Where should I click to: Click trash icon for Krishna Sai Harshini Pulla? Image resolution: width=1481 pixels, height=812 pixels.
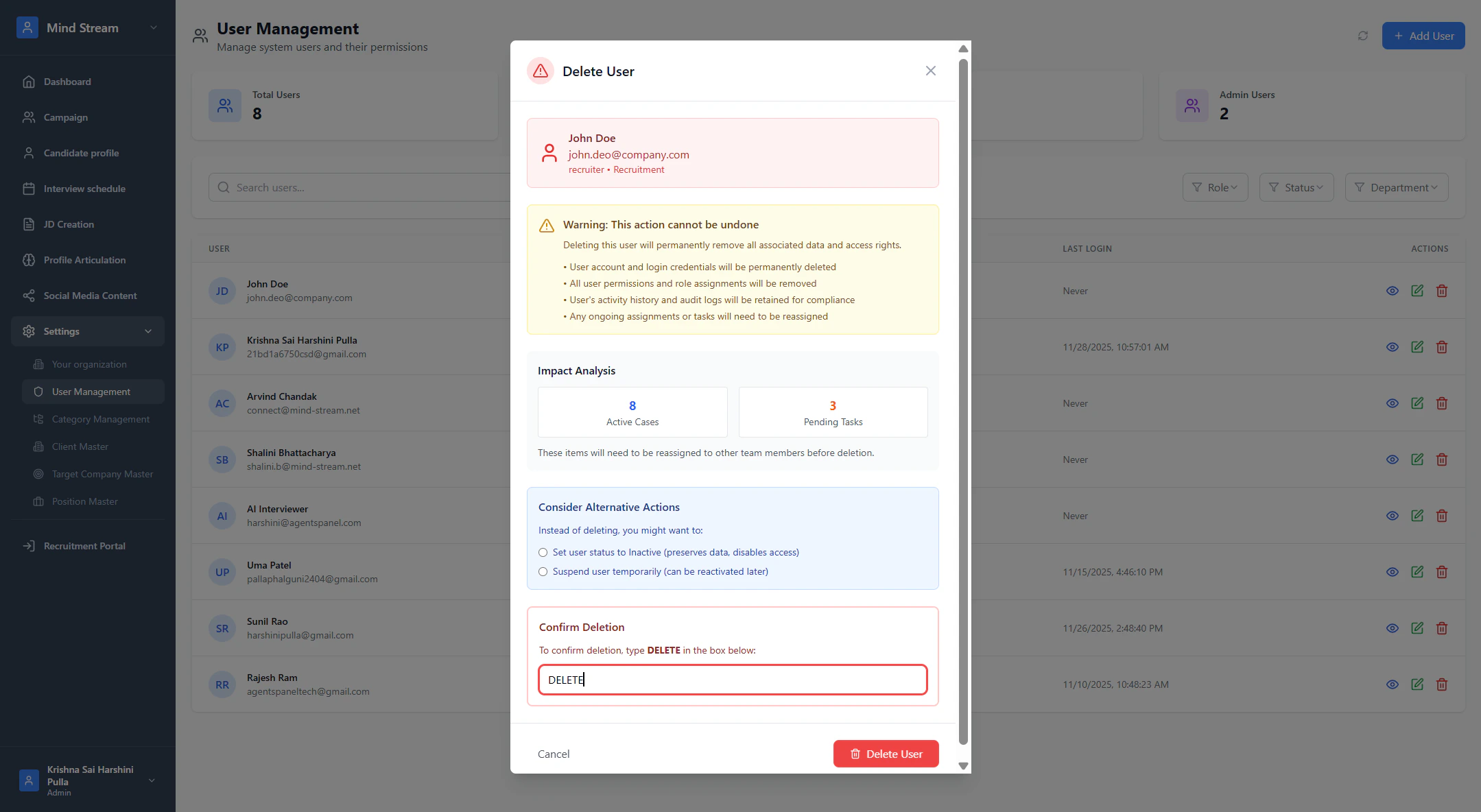(1442, 347)
